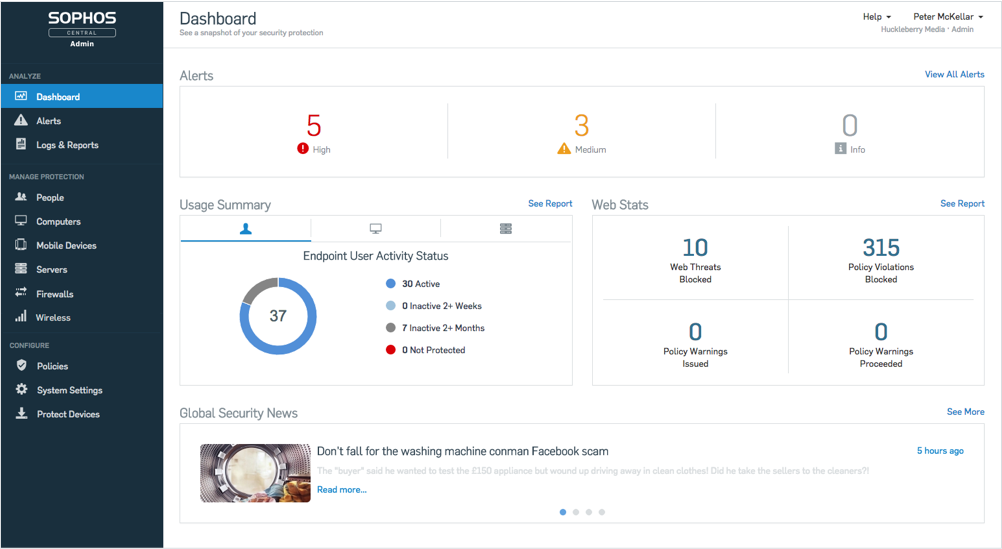Click the Protect Devices download icon
Viewport: 1002px width, 549px height.
(x=21, y=414)
